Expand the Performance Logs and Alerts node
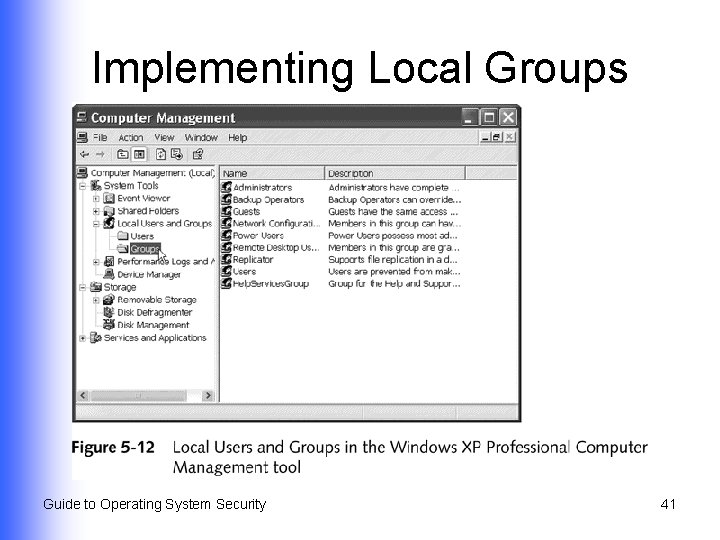This screenshot has height=540, width=720. pyautogui.click(x=96, y=262)
